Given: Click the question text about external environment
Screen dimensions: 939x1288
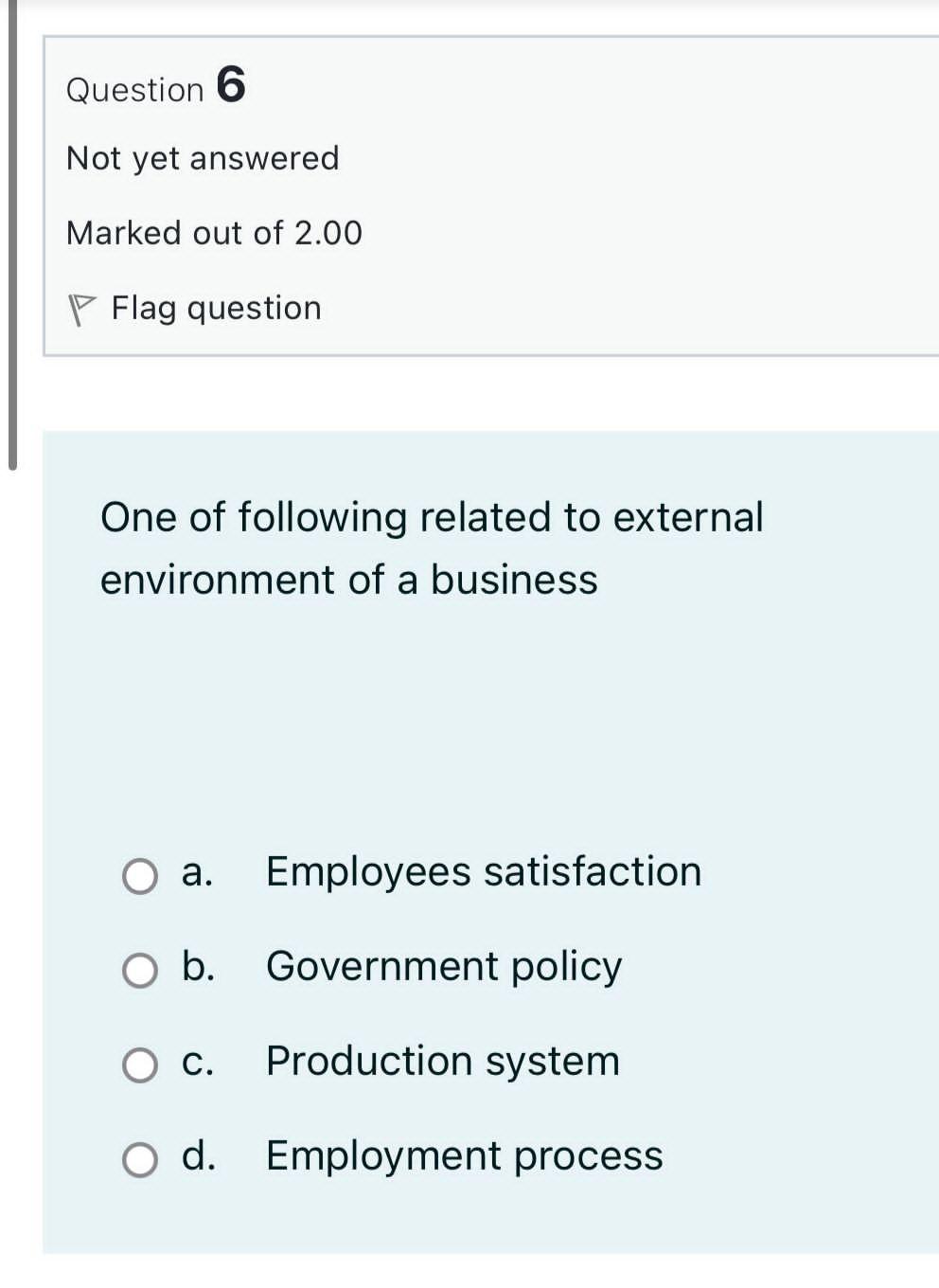Looking at the screenshot, I should (x=432, y=547).
